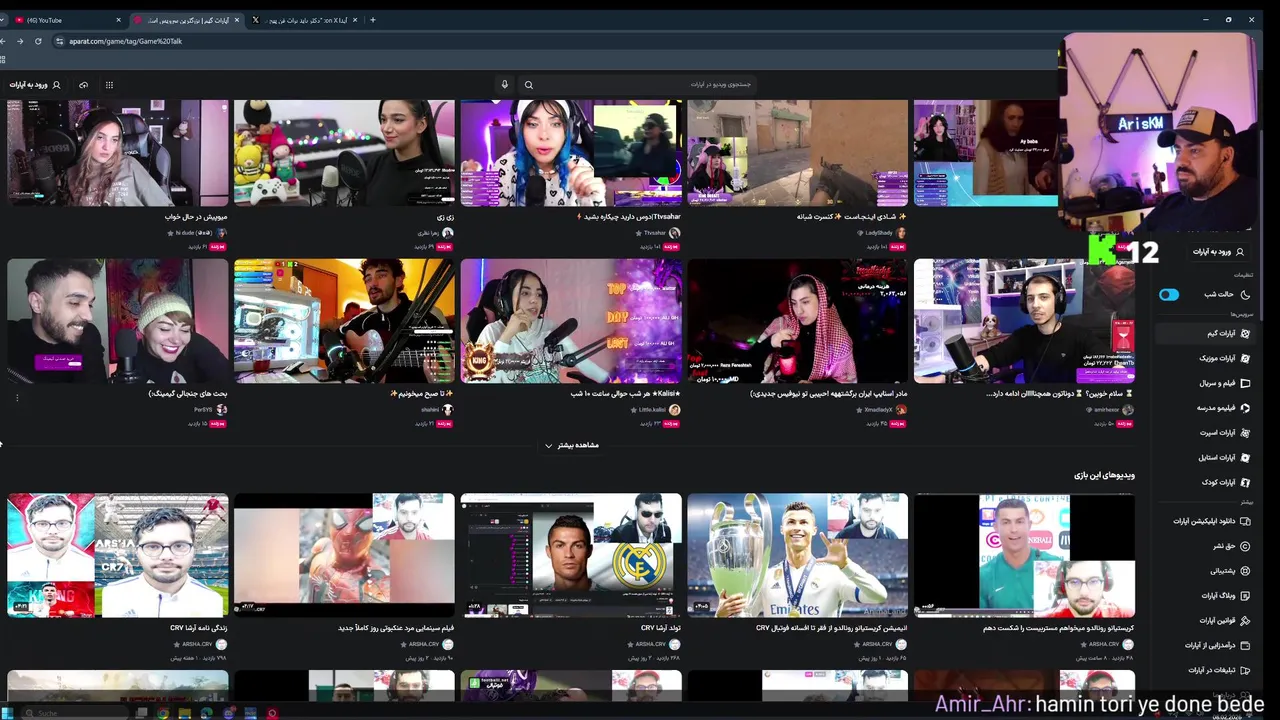Open Chrome from the Windows taskbar
The width and height of the screenshot is (1280, 720).
[163, 713]
